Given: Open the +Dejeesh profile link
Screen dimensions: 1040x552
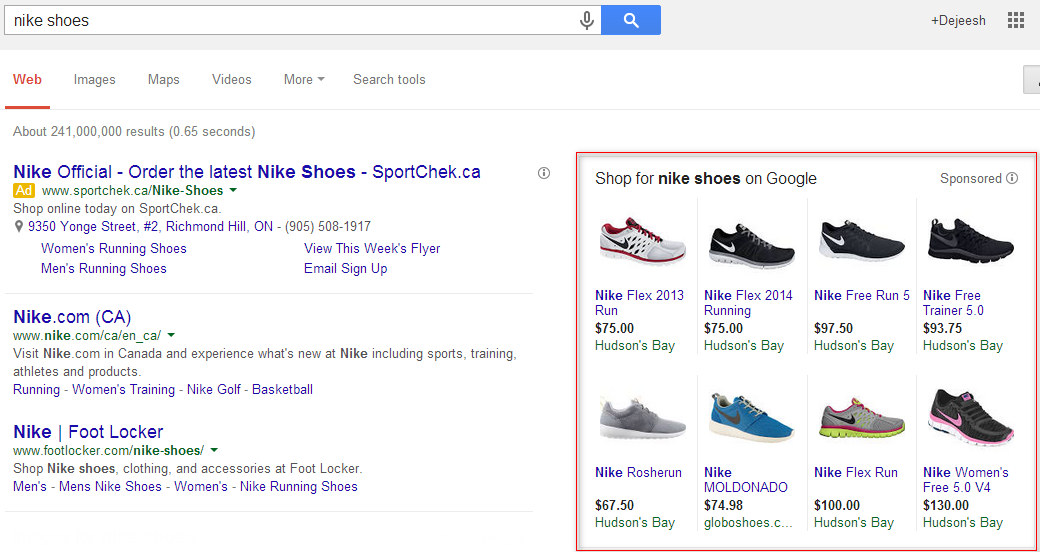Looking at the screenshot, I should click(958, 21).
